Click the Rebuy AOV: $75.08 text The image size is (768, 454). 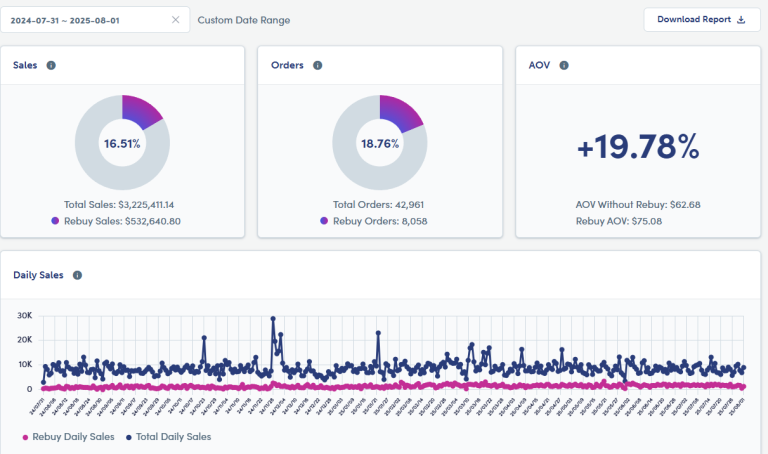pos(619,221)
